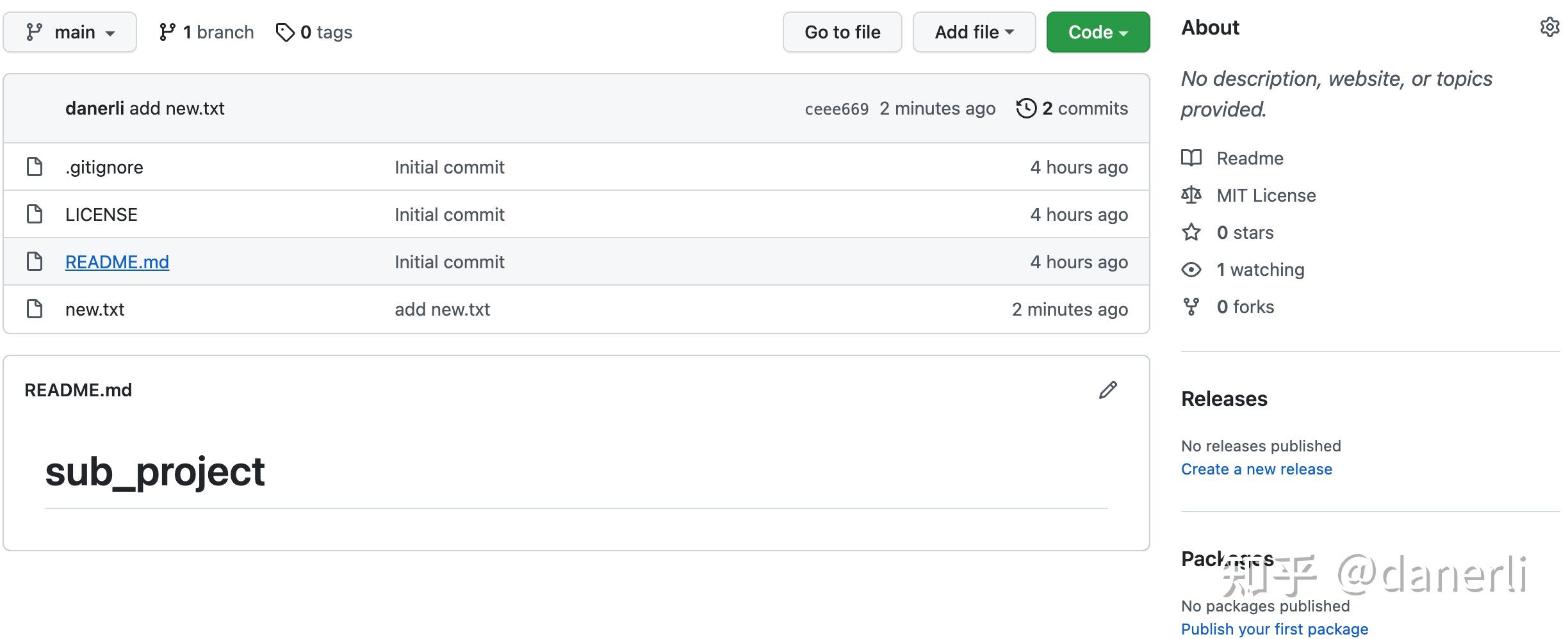This screenshot has height=639, width=1568.
Task: Click the pencil icon to edit README.md
Action: click(1108, 390)
